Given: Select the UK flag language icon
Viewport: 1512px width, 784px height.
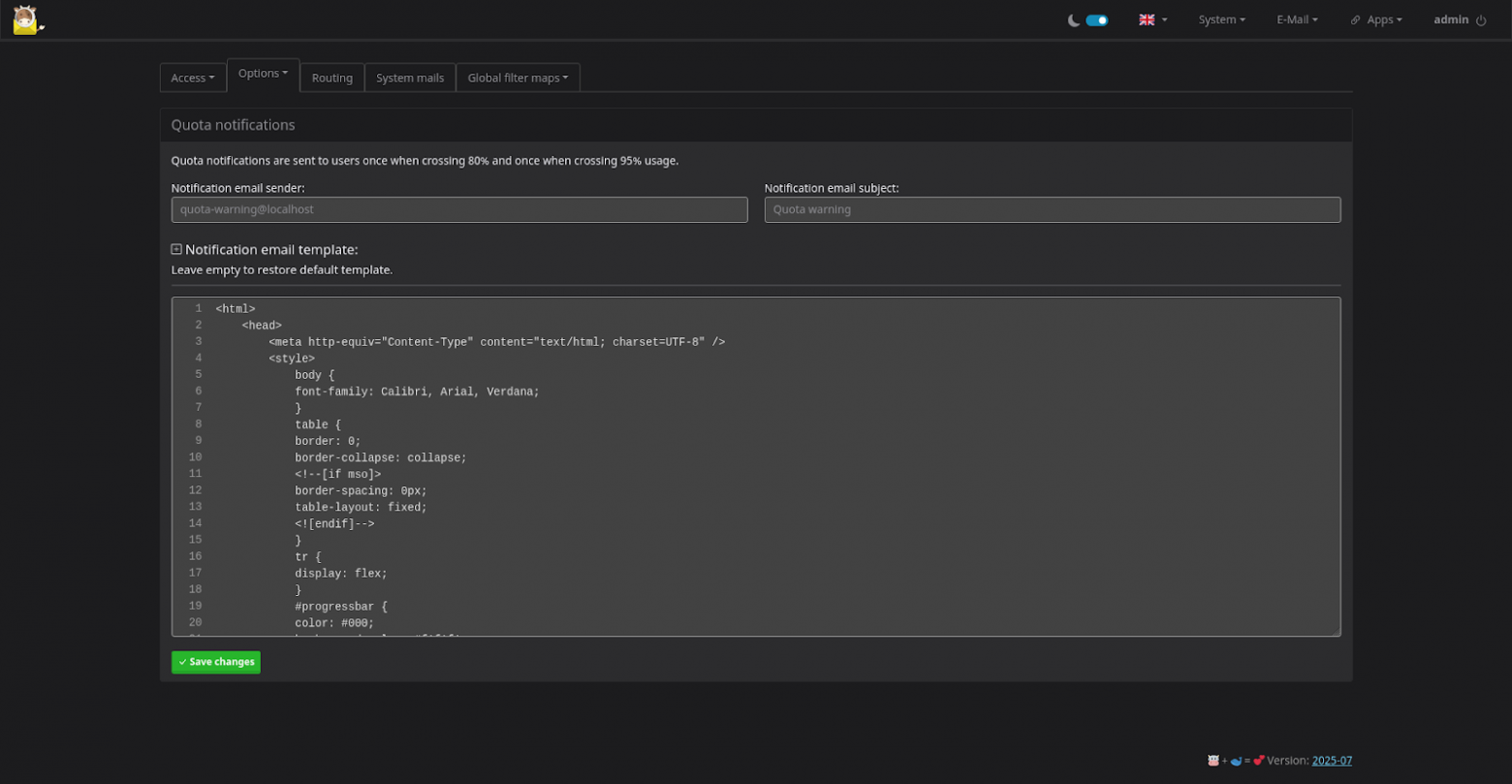Looking at the screenshot, I should (x=1147, y=19).
